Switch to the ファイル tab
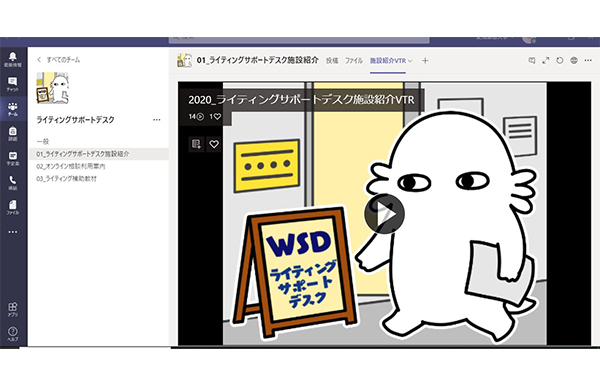 (x=354, y=60)
